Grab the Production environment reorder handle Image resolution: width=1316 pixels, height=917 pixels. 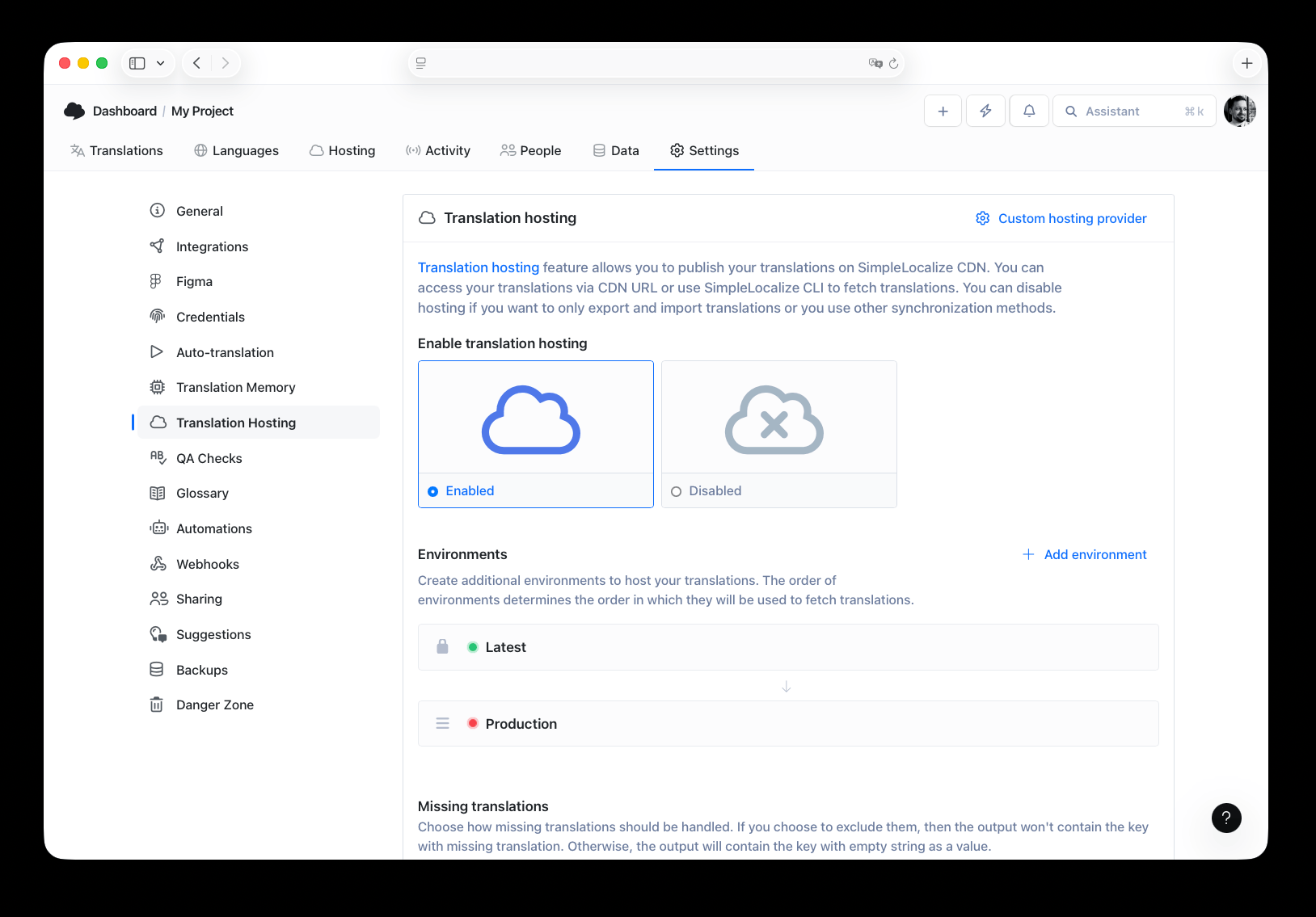(x=442, y=723)
